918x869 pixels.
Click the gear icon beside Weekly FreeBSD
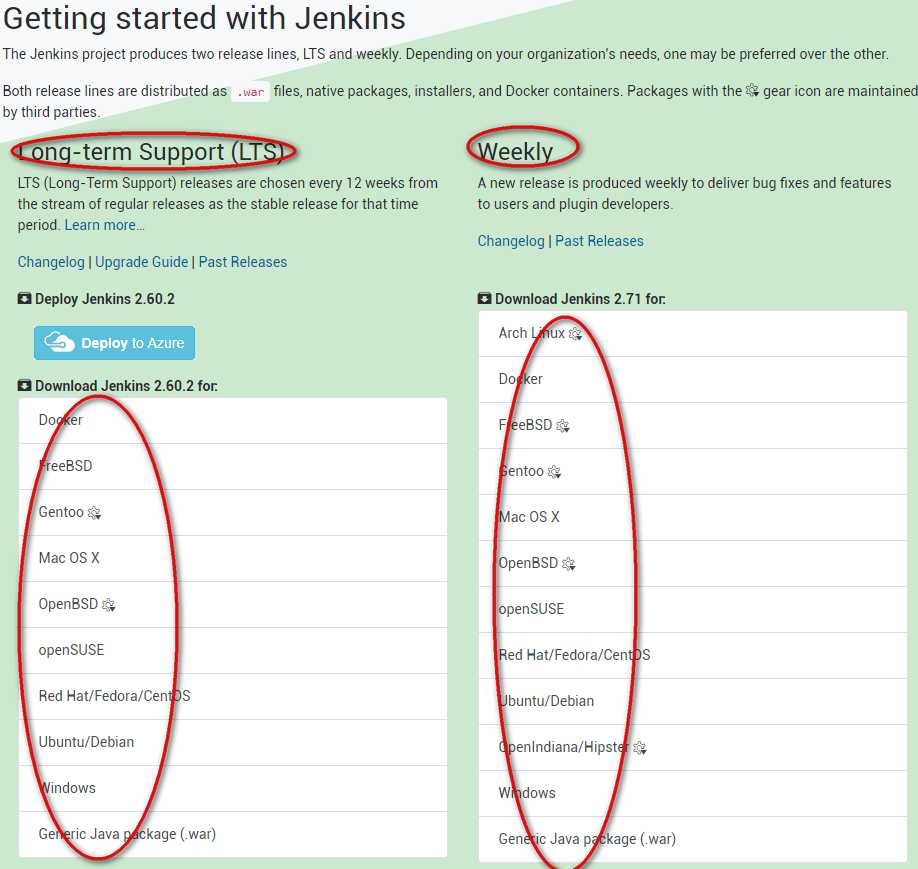coord(563,426)
